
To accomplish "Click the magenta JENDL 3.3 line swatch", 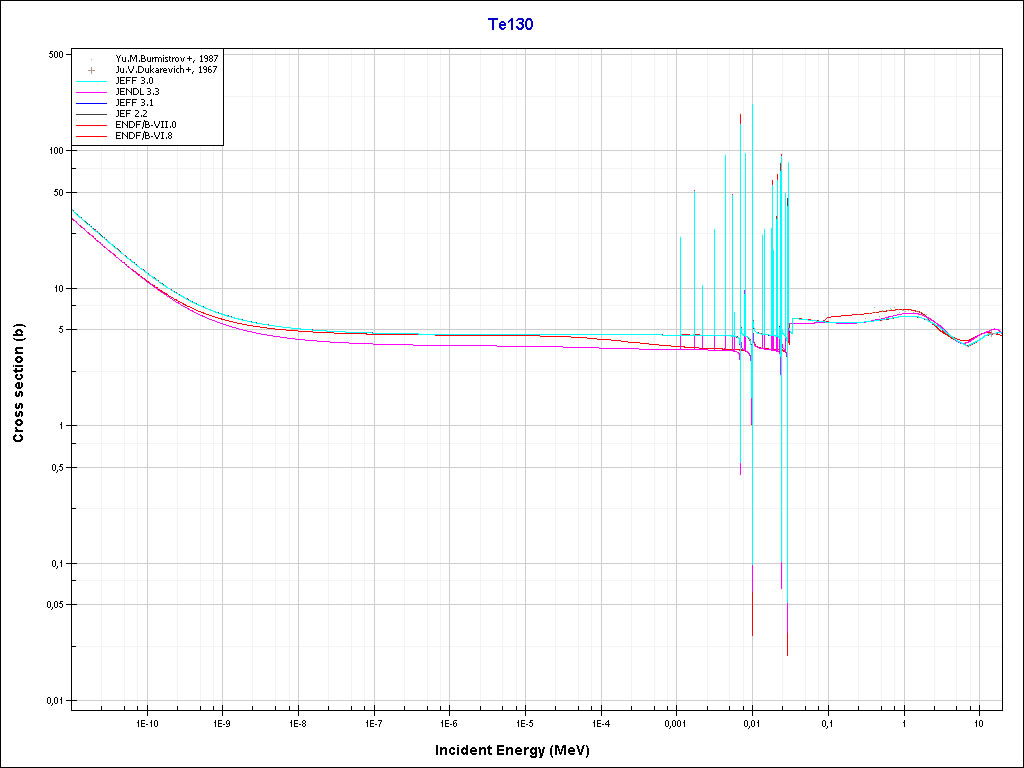I will (91, 92).
